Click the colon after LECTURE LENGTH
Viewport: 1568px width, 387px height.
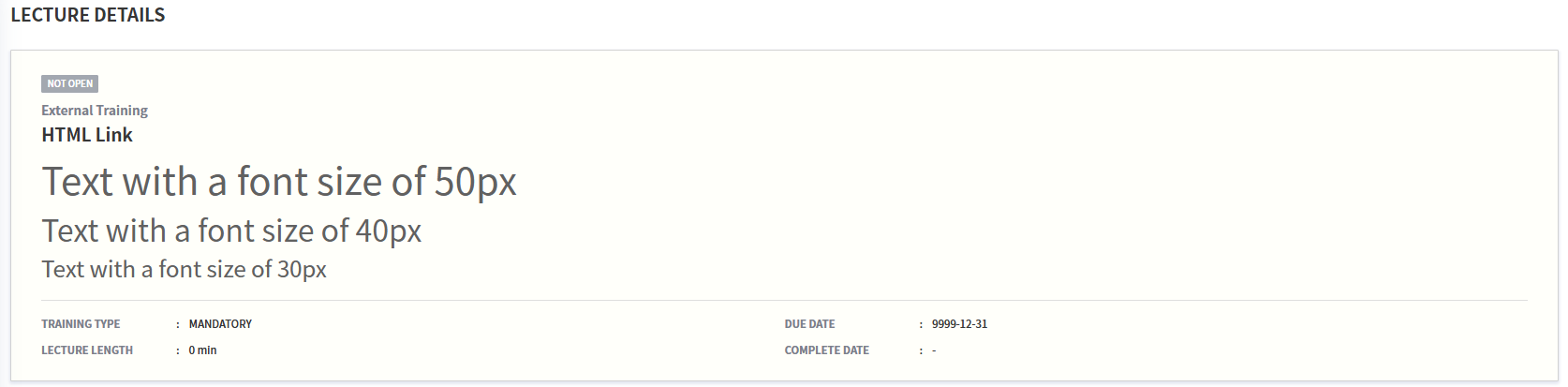click(178, 350)
